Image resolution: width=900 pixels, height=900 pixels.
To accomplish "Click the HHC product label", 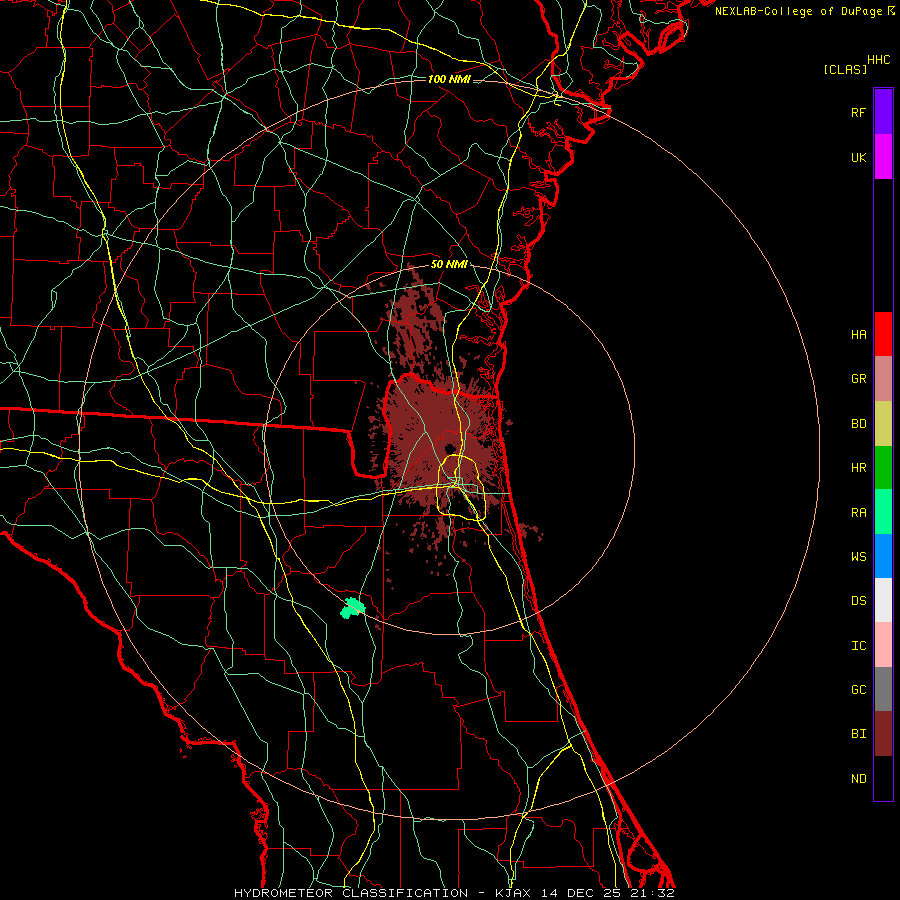I will [878, 60].
